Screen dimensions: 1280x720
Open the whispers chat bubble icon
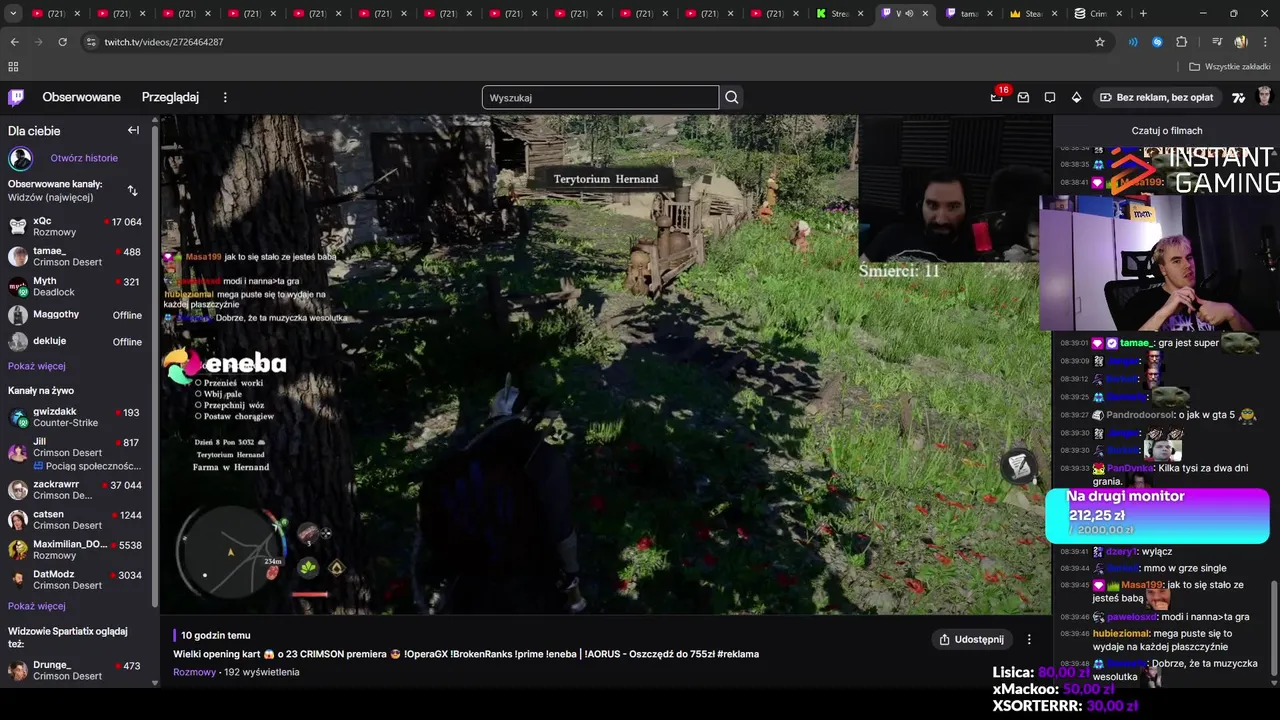coord(1050,97)
